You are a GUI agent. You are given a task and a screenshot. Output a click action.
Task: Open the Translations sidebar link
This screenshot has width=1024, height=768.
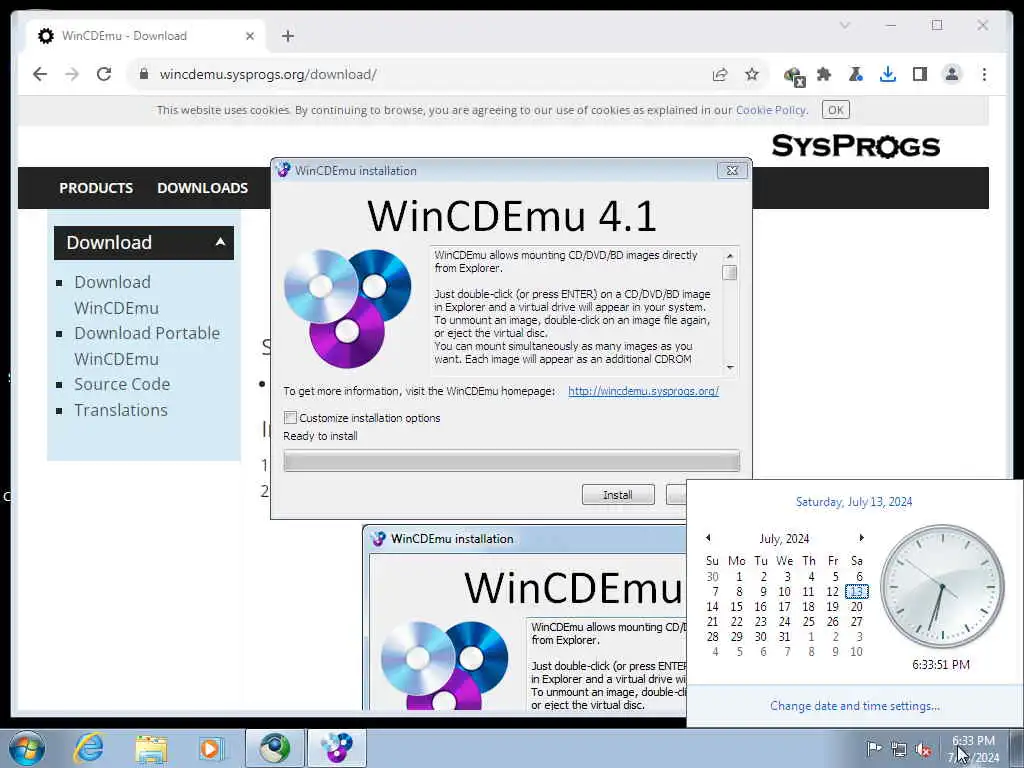[x=121, y=410]
